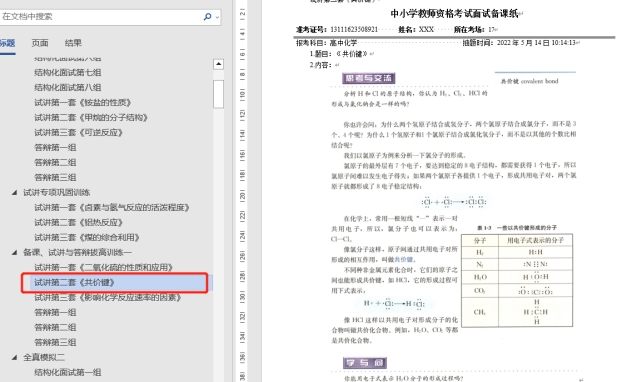Switch to the 结果 tab
This screenshot has height=382, width=618.
(x=73, y=43)
